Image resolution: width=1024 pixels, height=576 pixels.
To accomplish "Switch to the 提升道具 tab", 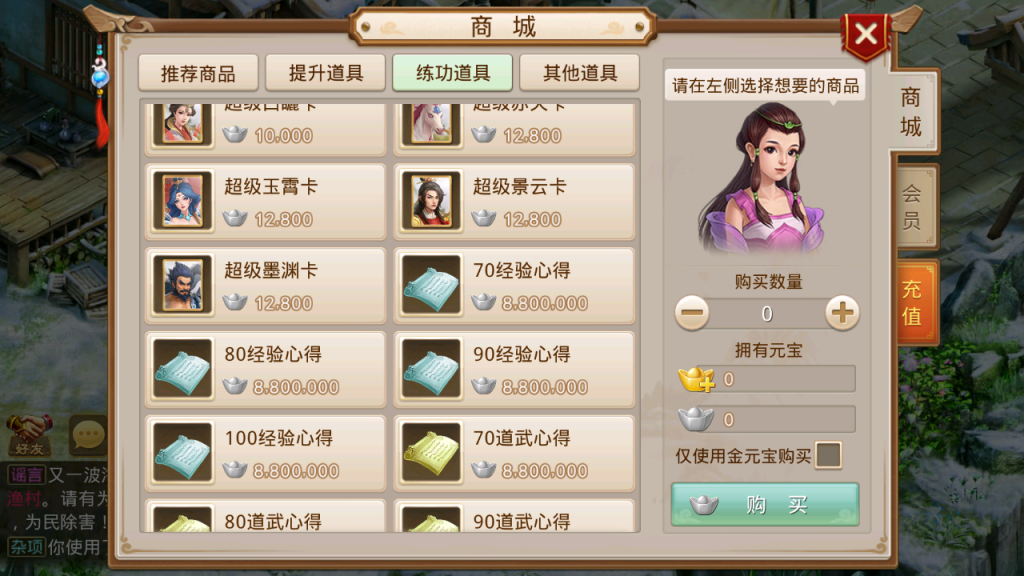I will point(326,72).
